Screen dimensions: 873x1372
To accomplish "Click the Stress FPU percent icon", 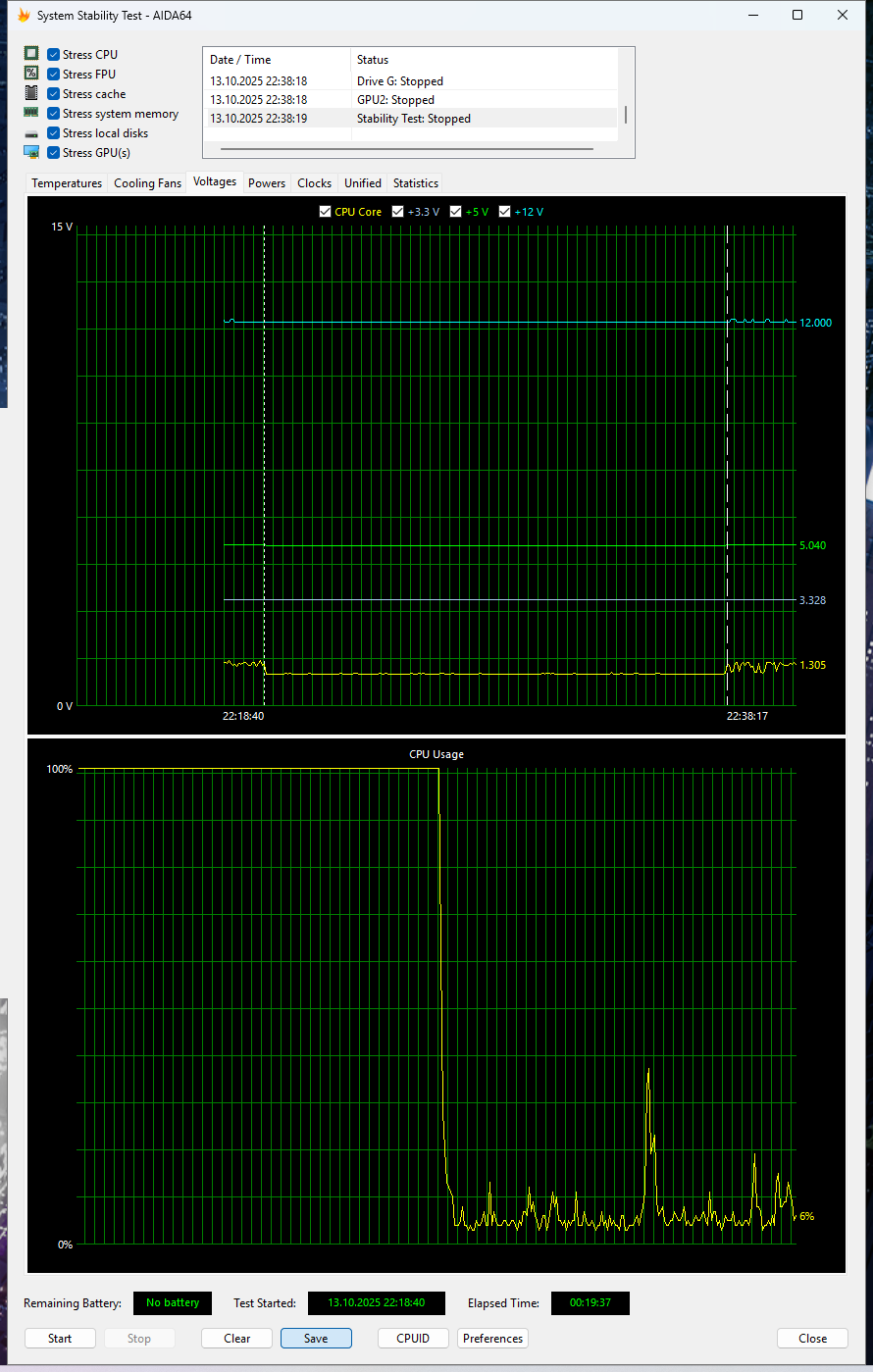I will pyautogui.click(x=31, y=73).
